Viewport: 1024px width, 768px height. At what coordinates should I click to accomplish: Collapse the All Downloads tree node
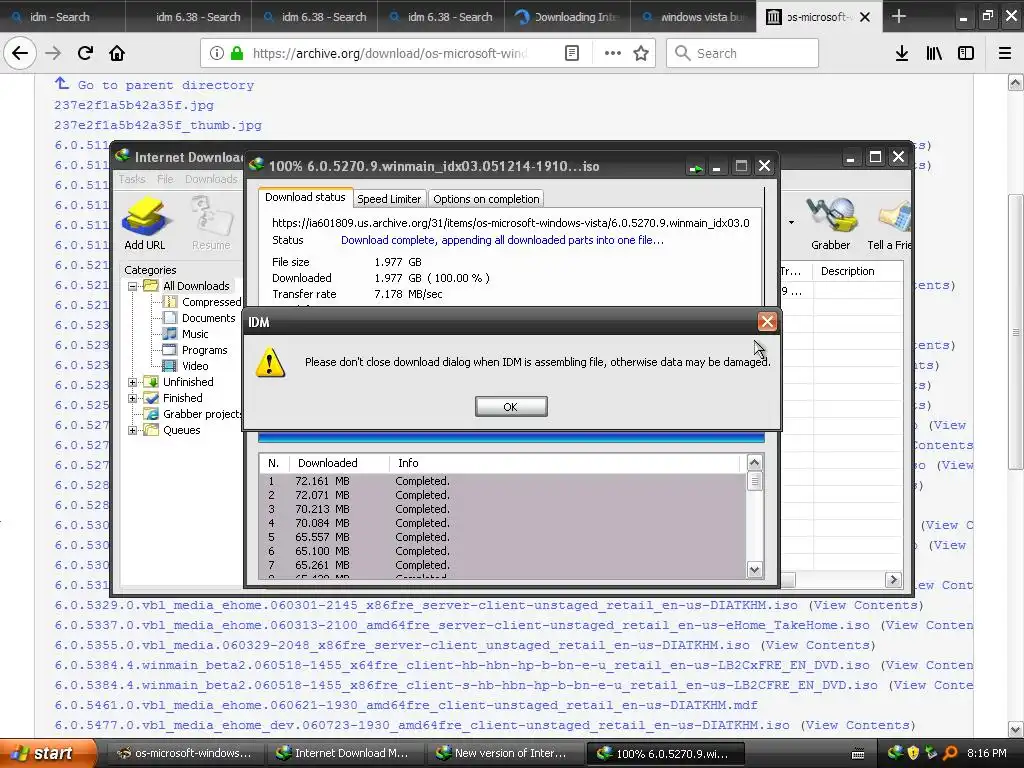coord(133,286)
